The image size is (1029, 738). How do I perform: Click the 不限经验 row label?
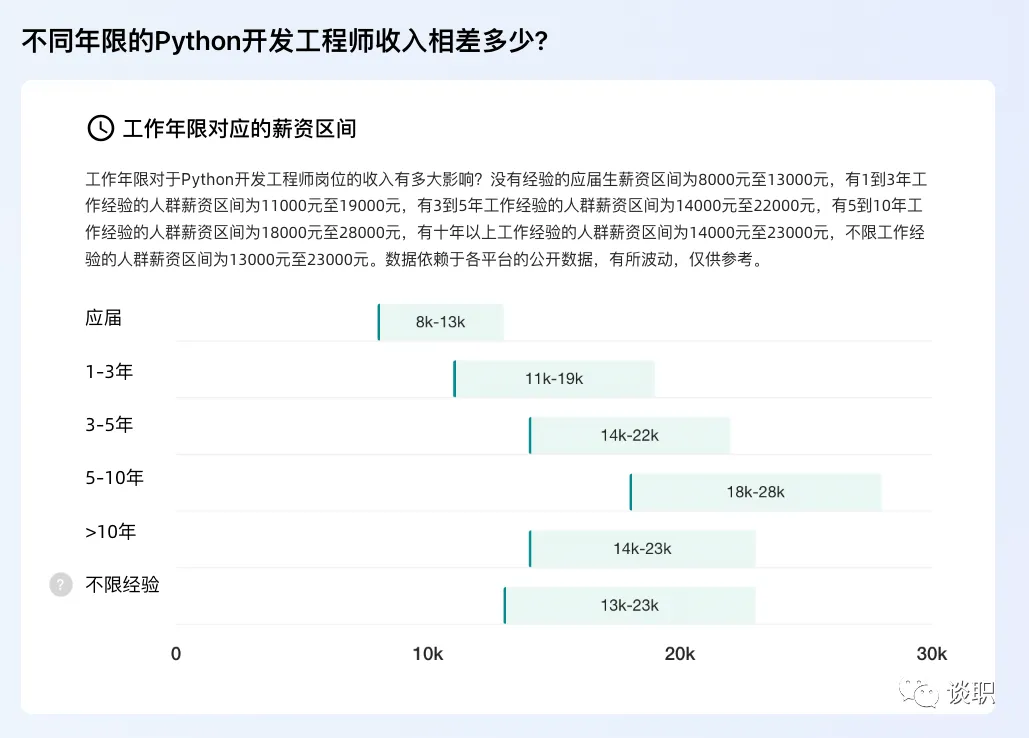tap(123, 585)
